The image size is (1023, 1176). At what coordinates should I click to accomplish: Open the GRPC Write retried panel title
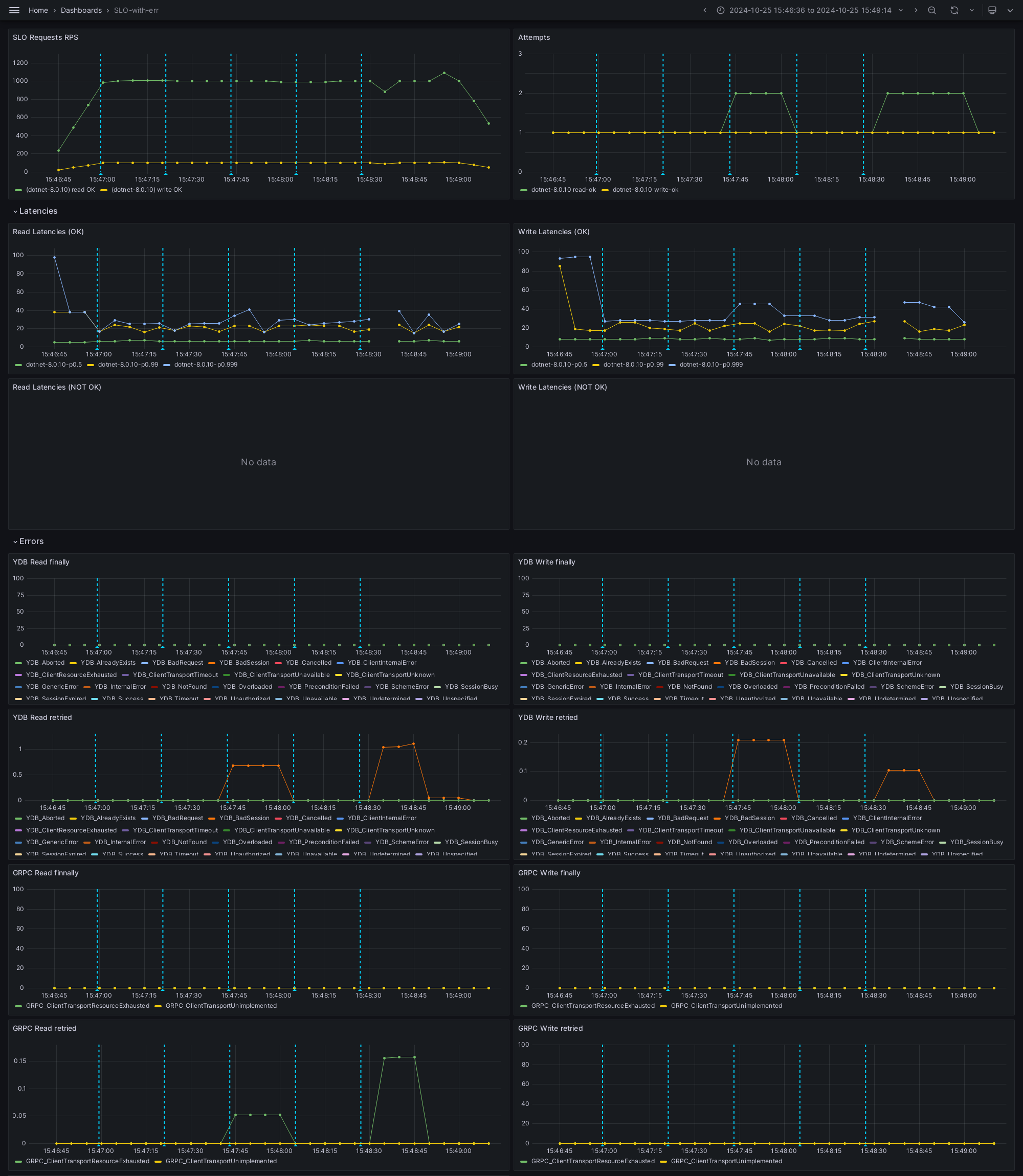[550, 1029]
